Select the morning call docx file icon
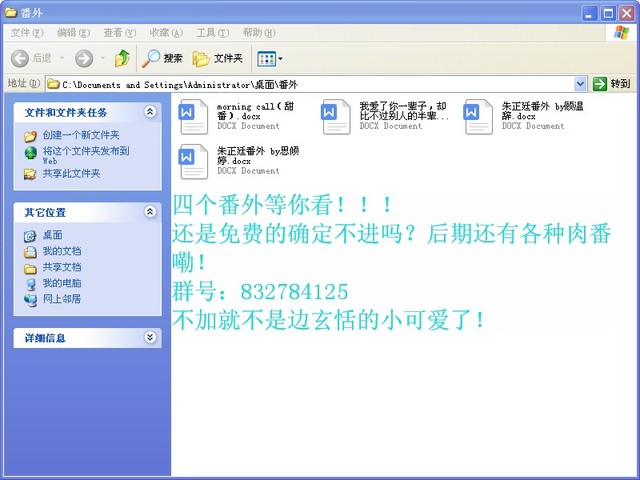 point(193,117)
